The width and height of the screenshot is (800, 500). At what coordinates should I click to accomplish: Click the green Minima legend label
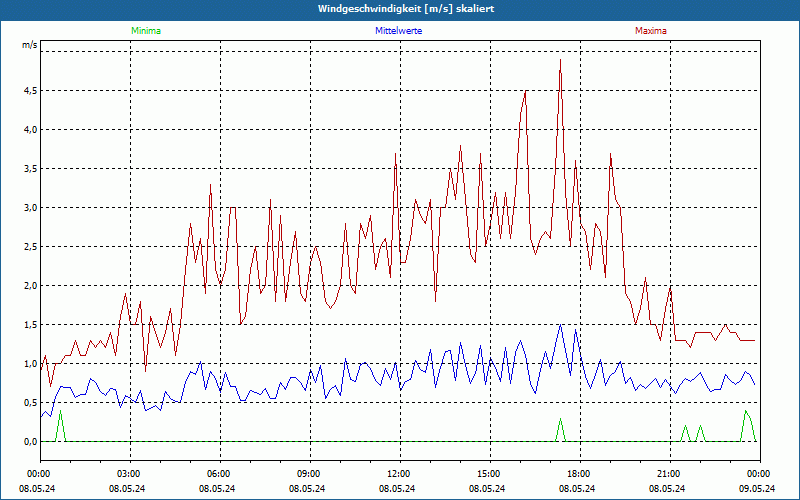pos(146,31)
